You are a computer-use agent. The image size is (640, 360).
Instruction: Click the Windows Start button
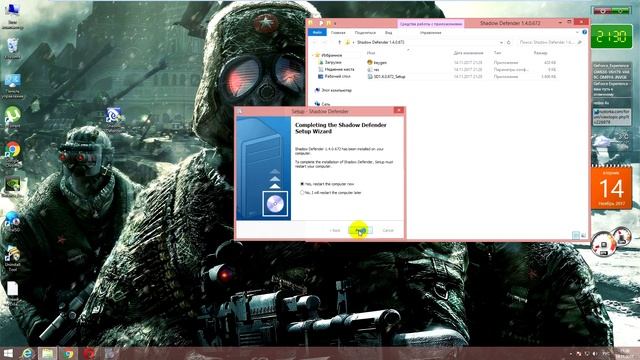8,353
